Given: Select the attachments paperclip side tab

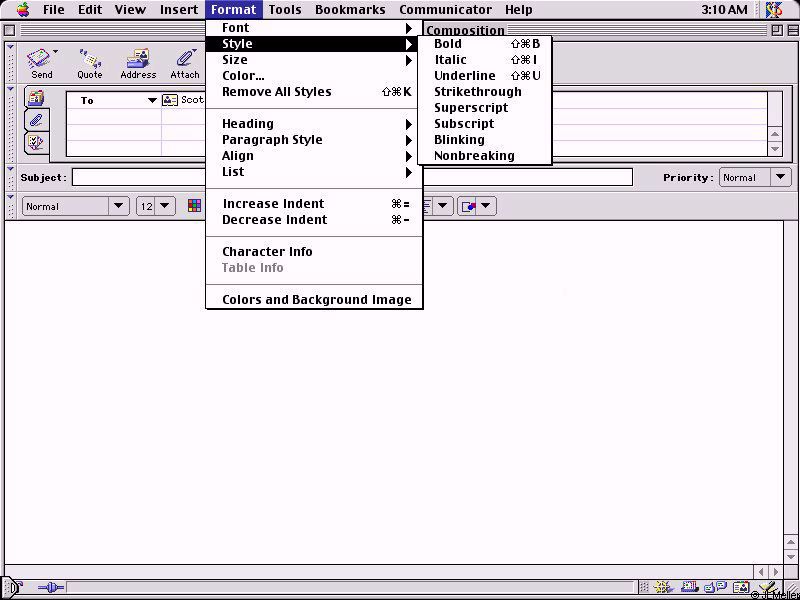Looking at the screenshot, I should coord(36,120).
